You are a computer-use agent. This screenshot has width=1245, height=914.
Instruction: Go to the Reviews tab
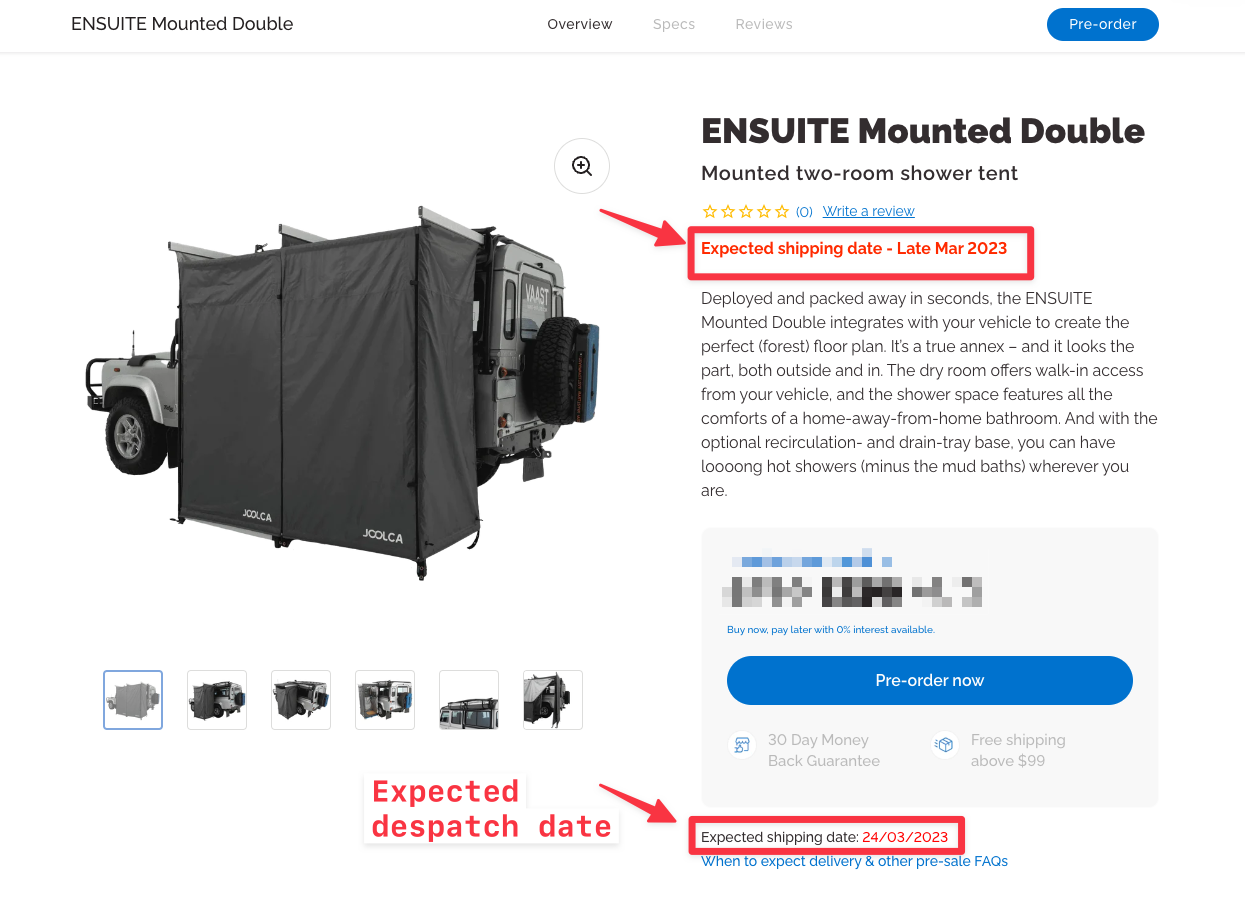pyautogui.click(x=763, y=24)
